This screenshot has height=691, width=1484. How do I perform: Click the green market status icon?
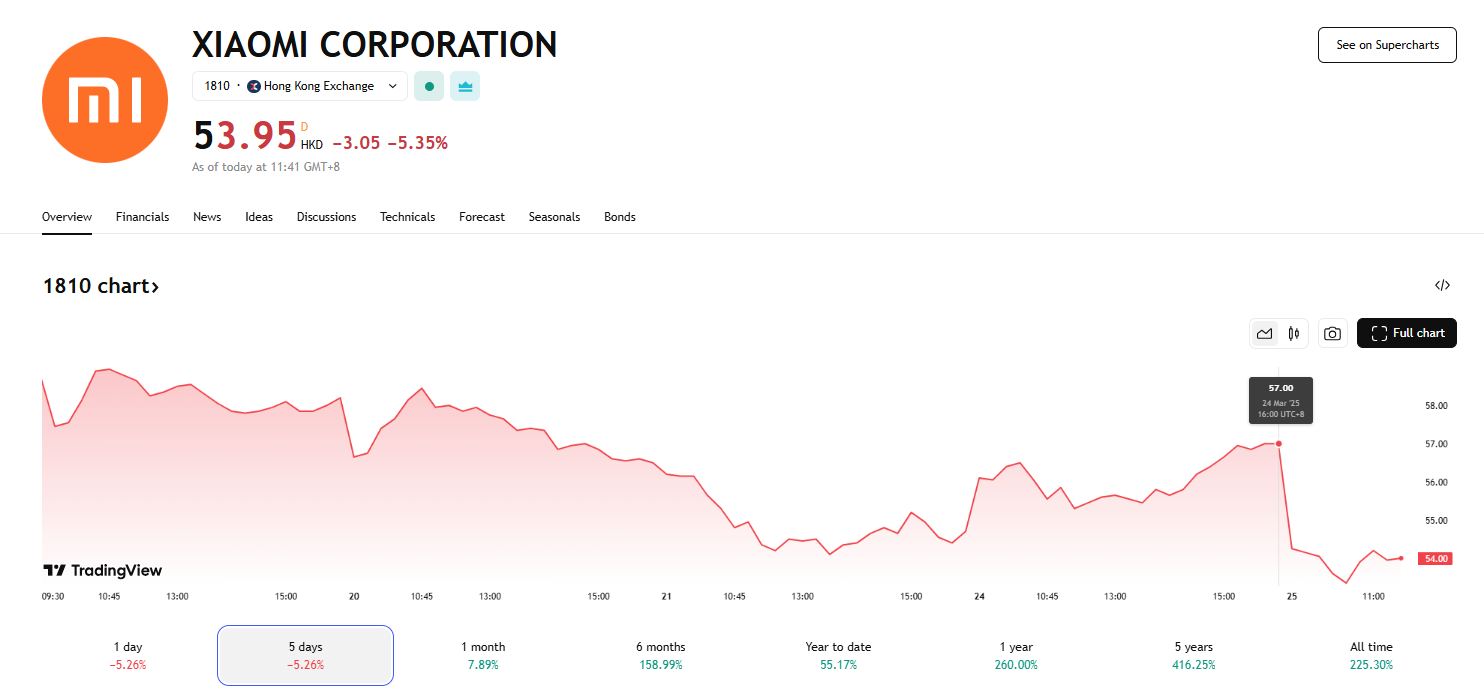coord(429,86)
